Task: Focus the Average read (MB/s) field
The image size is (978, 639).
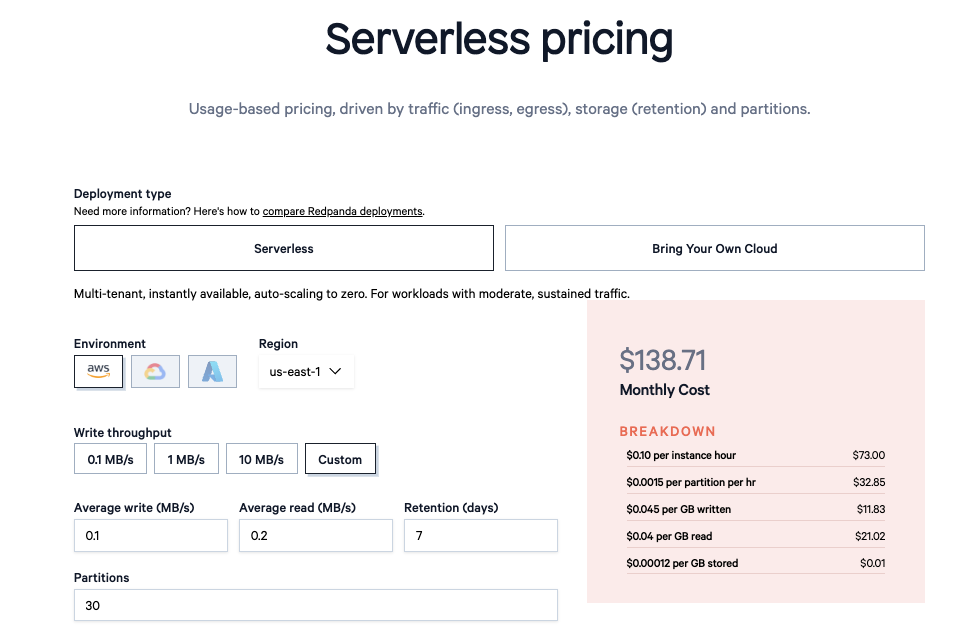Action: [x=316, y=535]
